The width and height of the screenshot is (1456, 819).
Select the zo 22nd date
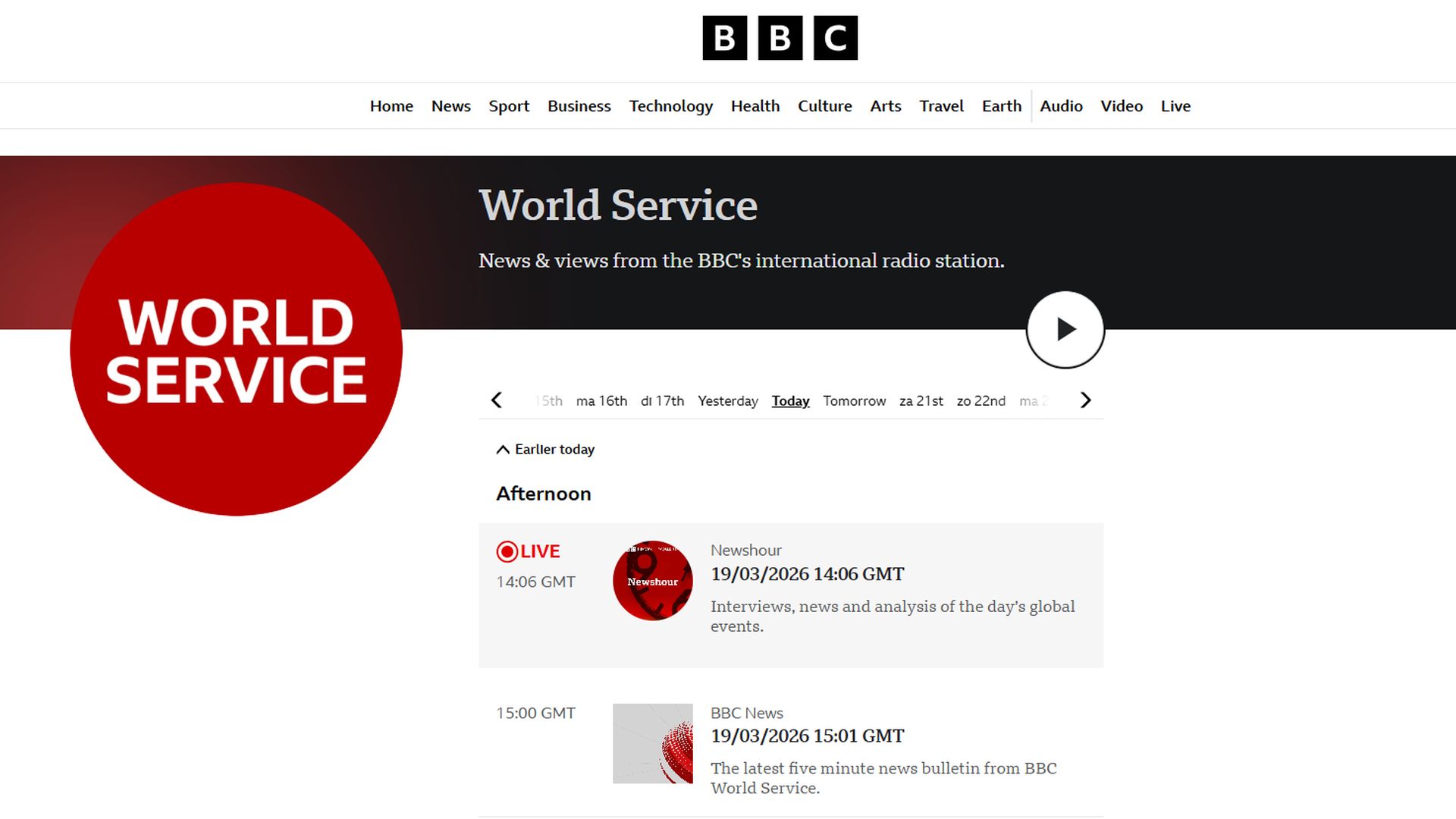981,401
